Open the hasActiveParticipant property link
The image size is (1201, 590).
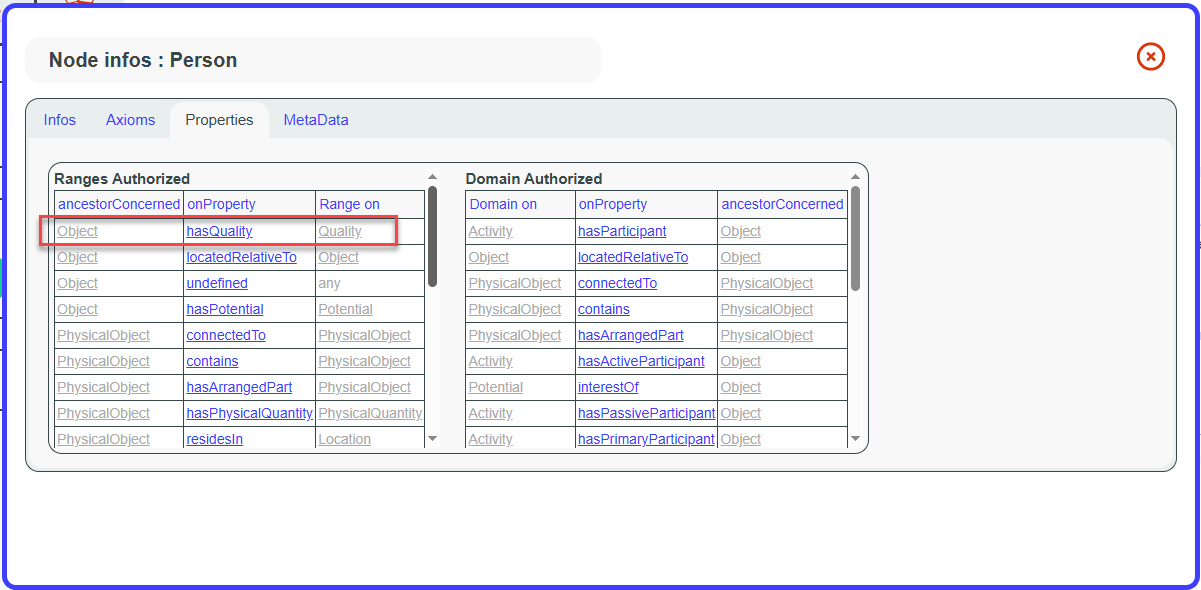(641, 361)
